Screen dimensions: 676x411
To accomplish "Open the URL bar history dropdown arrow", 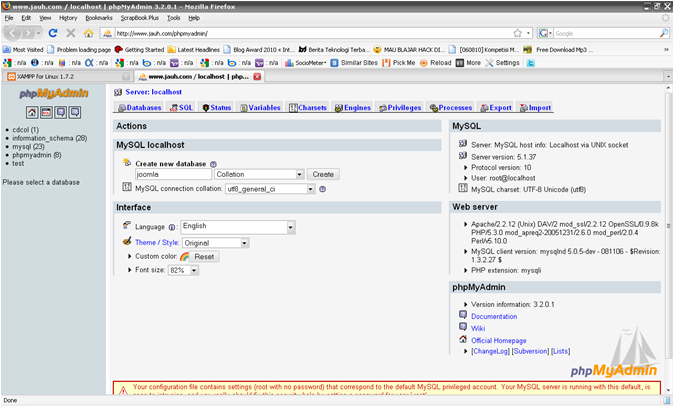I will [x=528, y=33].
